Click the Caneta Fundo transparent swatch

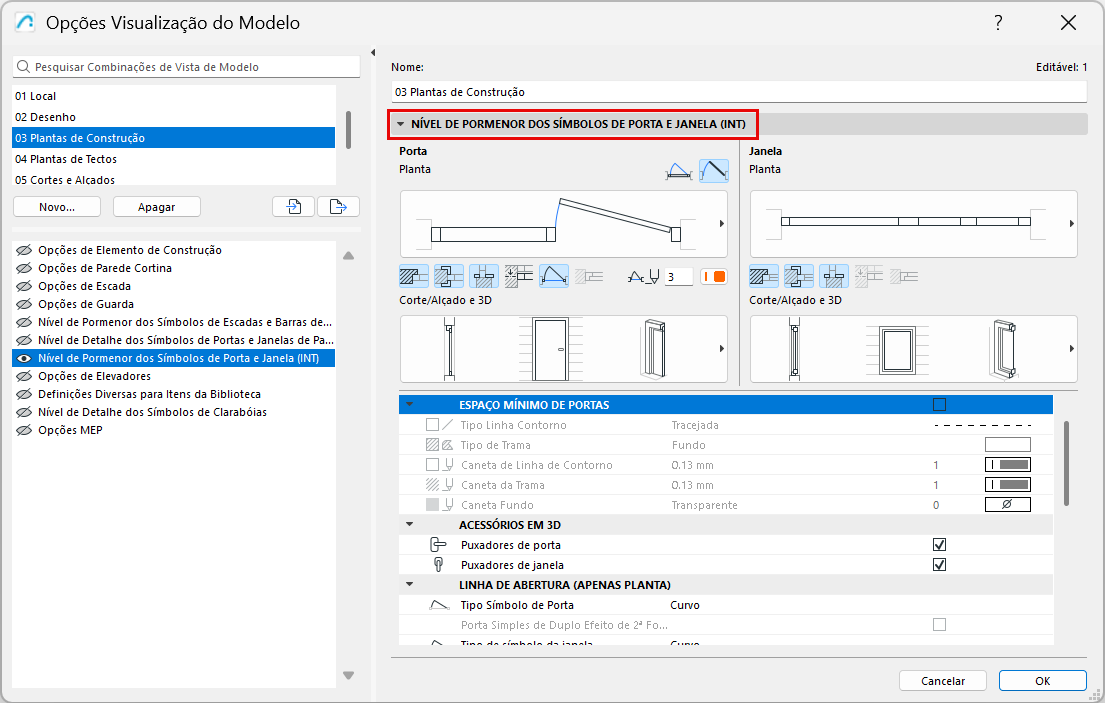click(1008, 504)
